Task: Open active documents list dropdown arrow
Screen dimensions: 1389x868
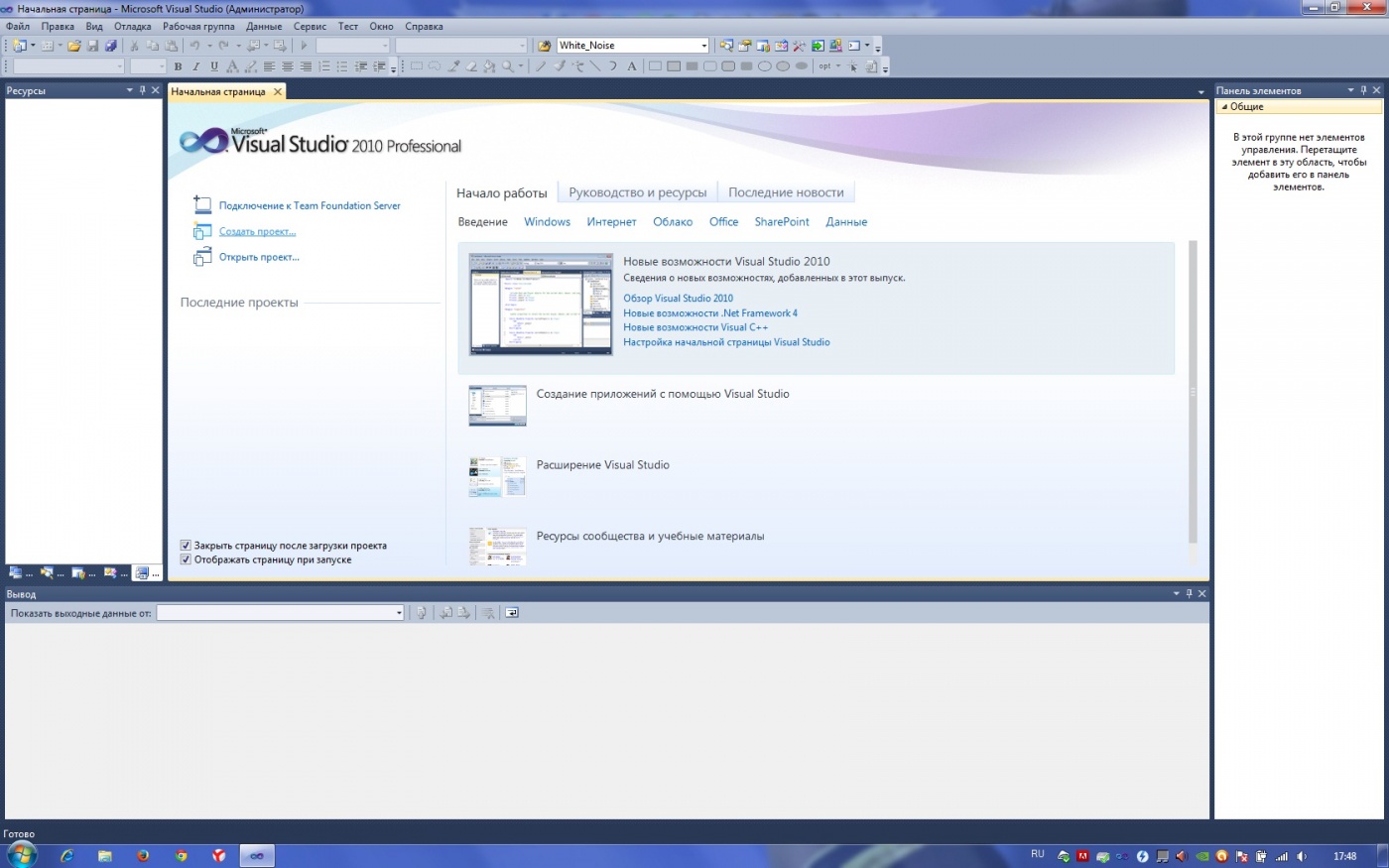Action: [x=1200, y=91]
